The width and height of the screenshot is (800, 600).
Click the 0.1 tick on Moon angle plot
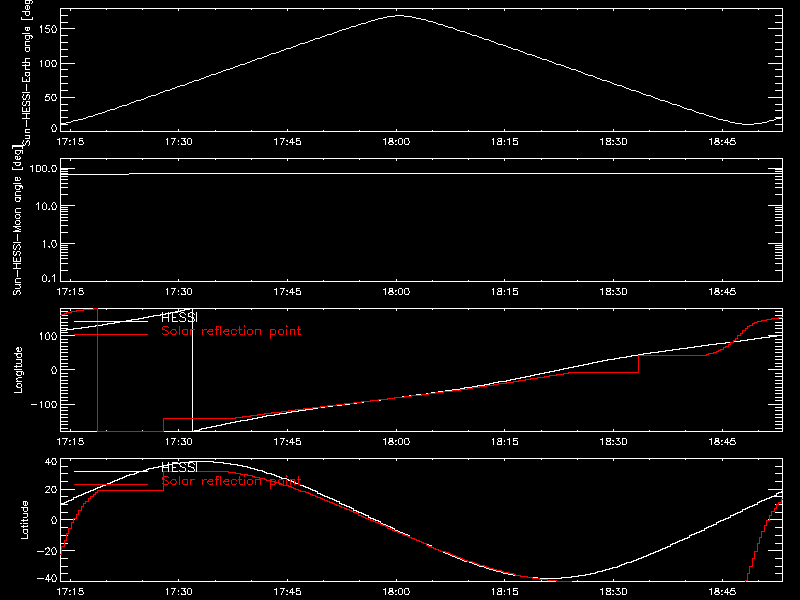(x=49, y=278)
